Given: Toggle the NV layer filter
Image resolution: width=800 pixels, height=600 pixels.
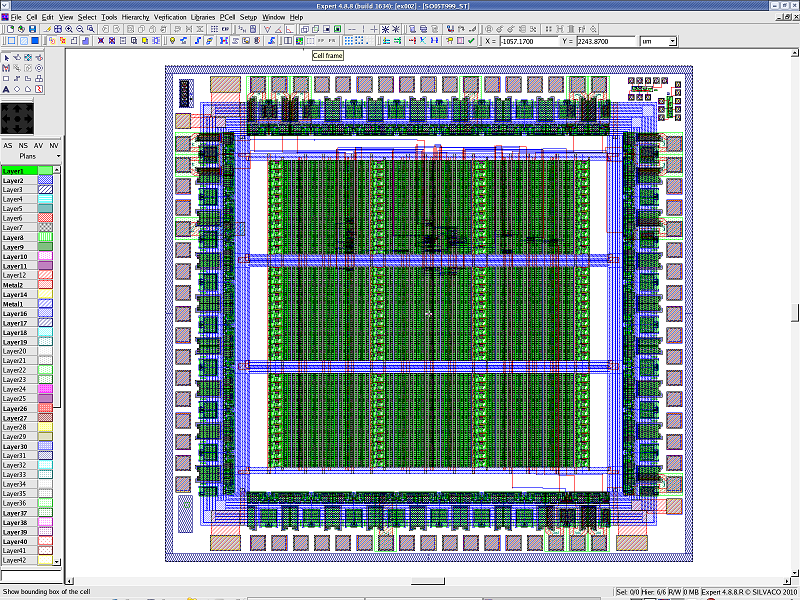Looking at the screenshot, I should point(54,146).
